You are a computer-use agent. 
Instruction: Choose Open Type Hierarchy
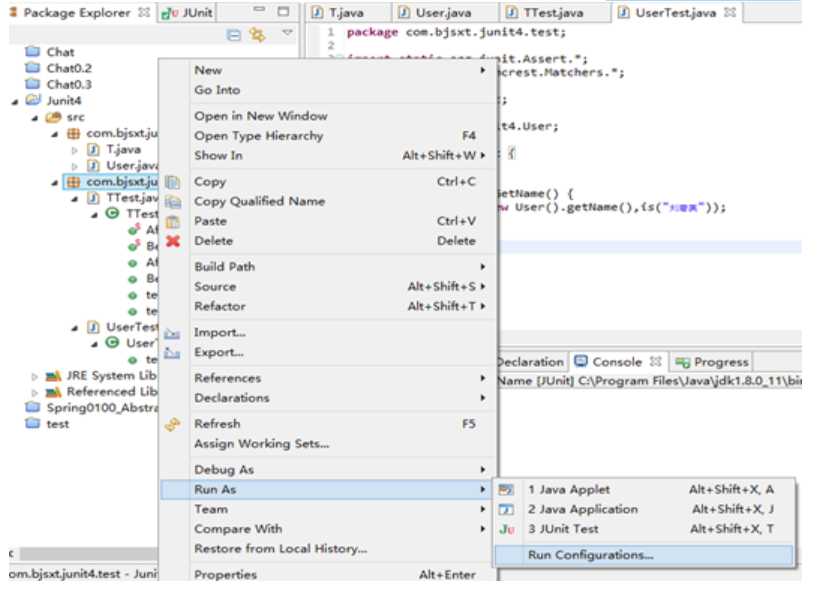[328, 136]
